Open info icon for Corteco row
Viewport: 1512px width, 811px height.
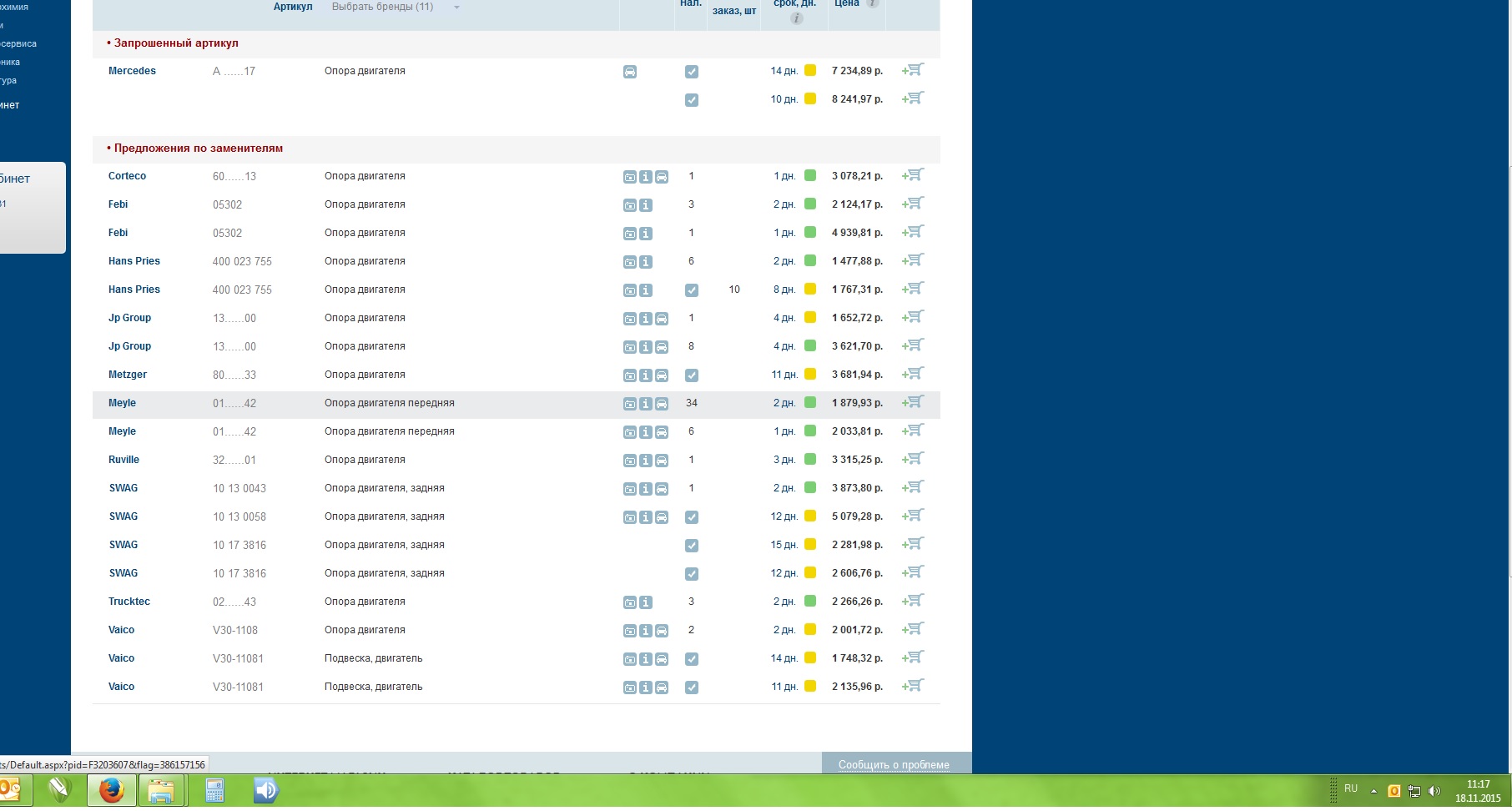tap(646, 177)
